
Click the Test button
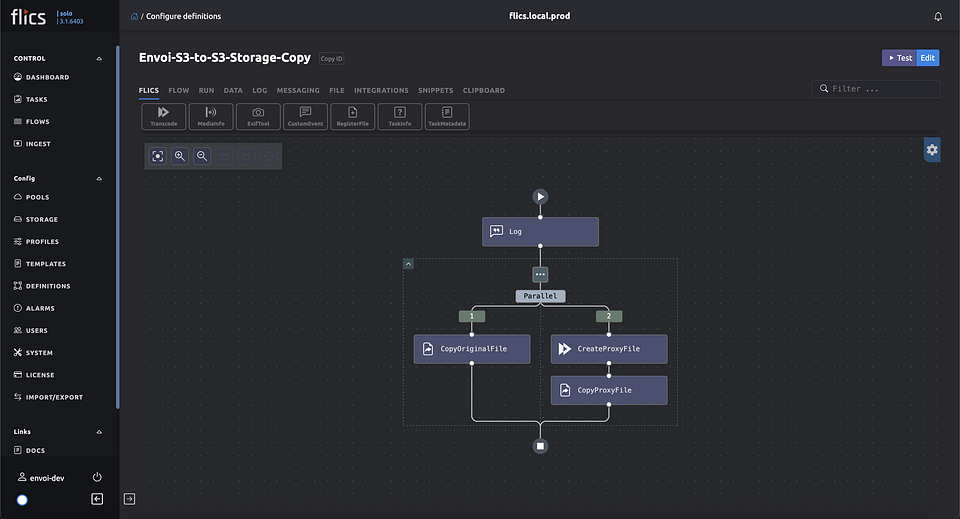point(898,58)
